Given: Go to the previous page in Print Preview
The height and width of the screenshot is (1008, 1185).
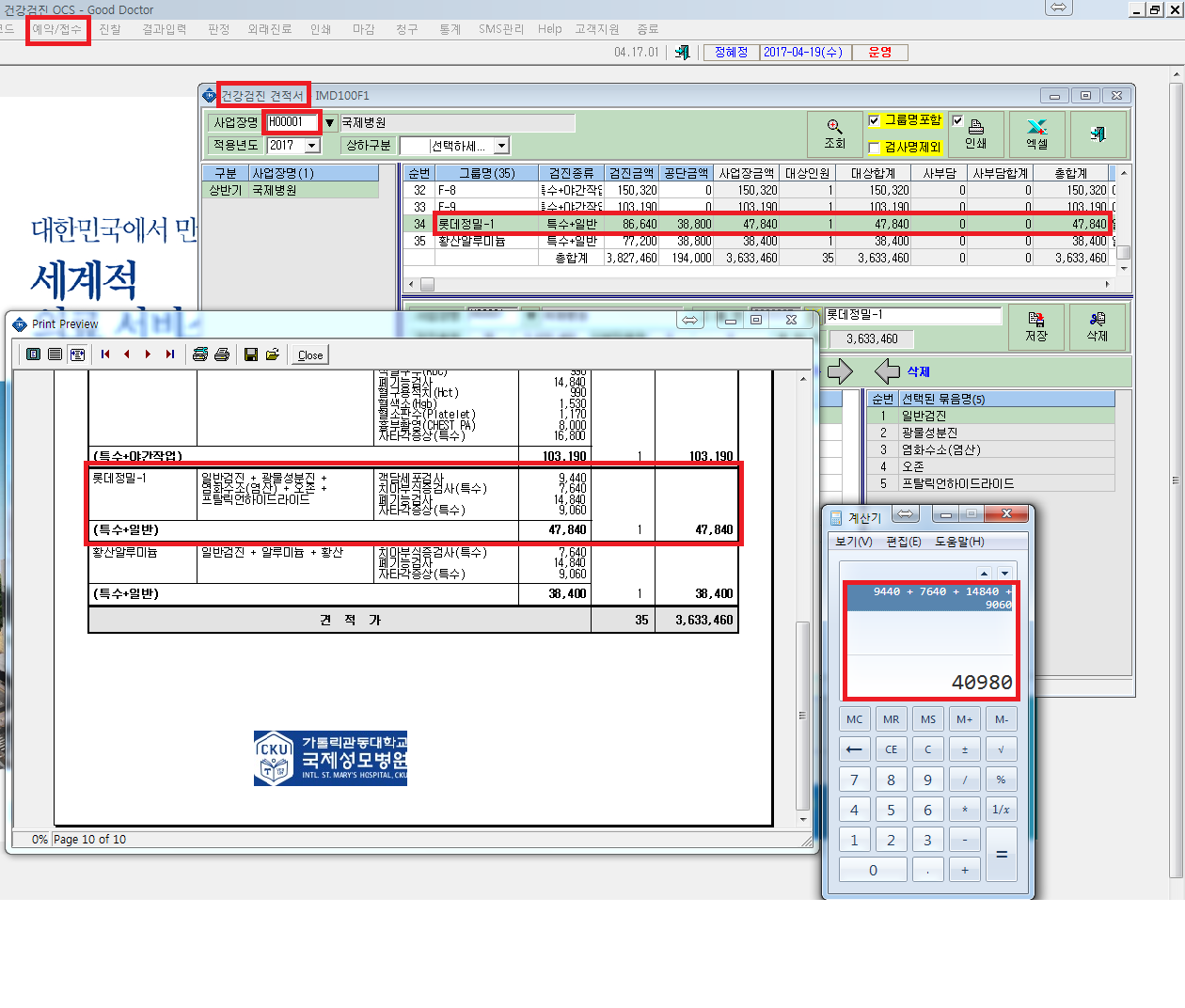Looking at the screenshot, I should [x=127, y=354].
